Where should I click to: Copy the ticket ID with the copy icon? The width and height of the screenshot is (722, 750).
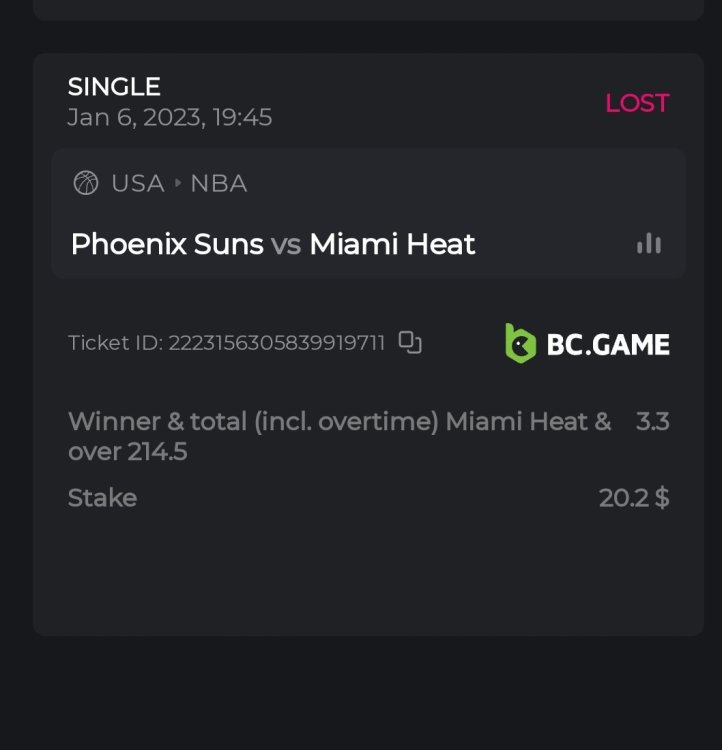click(x=410, y=343)
